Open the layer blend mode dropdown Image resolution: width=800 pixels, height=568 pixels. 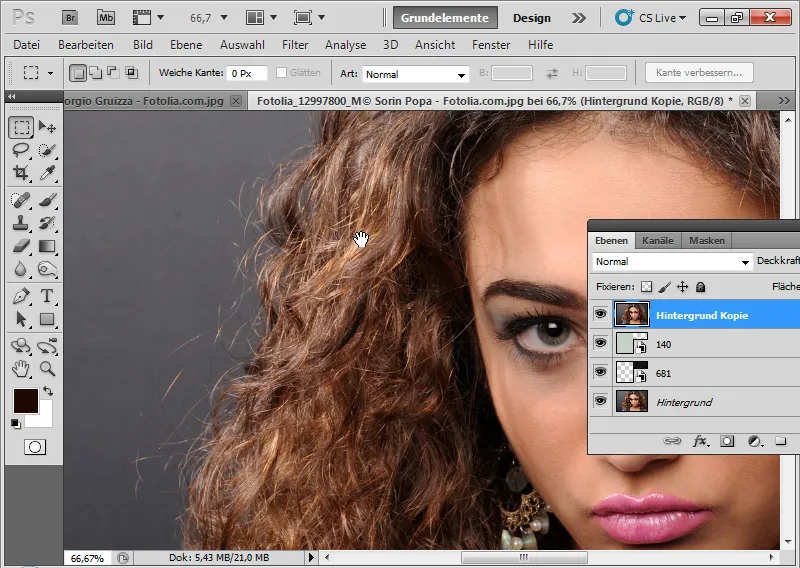672,262
